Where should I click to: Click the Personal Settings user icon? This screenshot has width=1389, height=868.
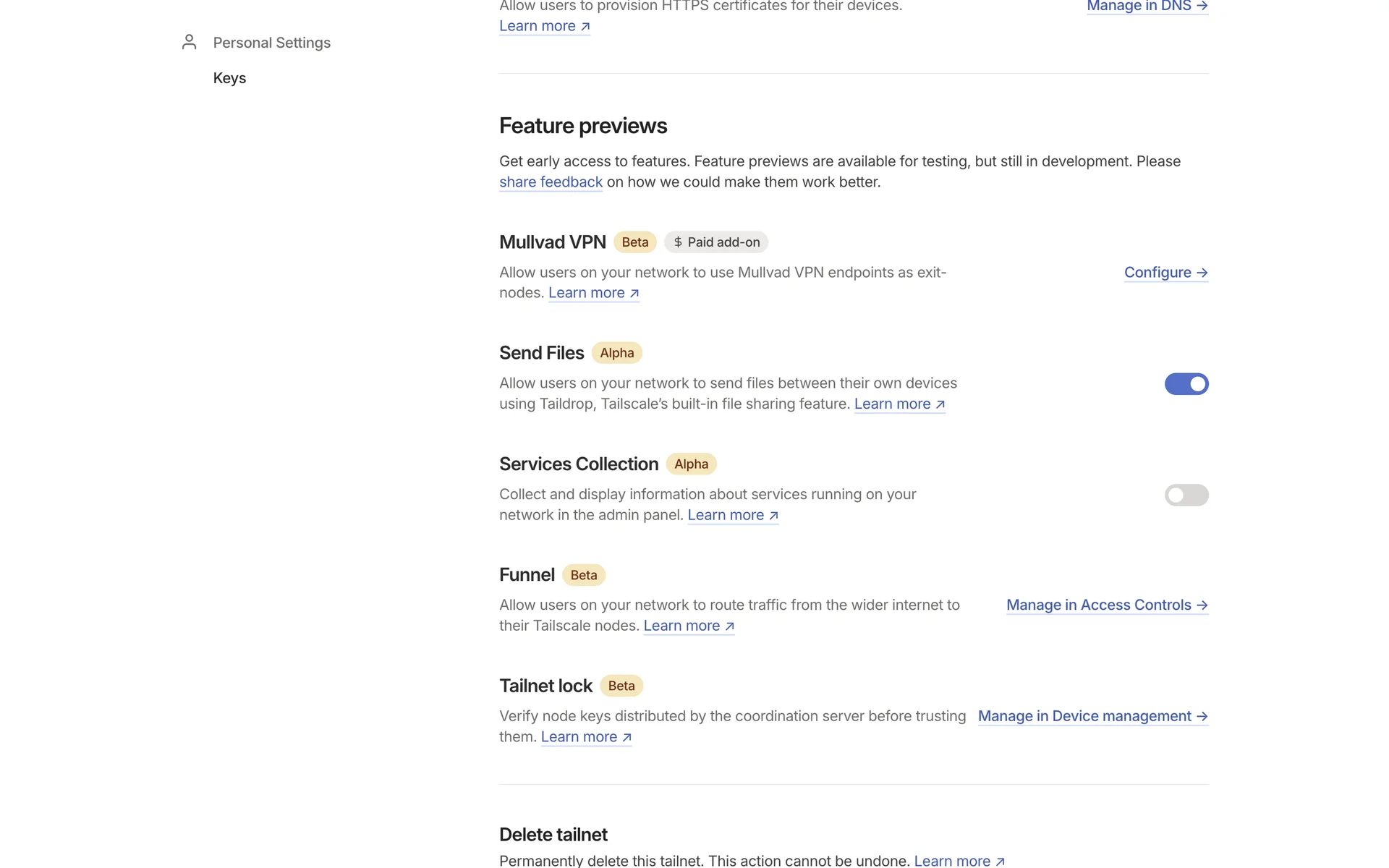(x=189, y=42)
